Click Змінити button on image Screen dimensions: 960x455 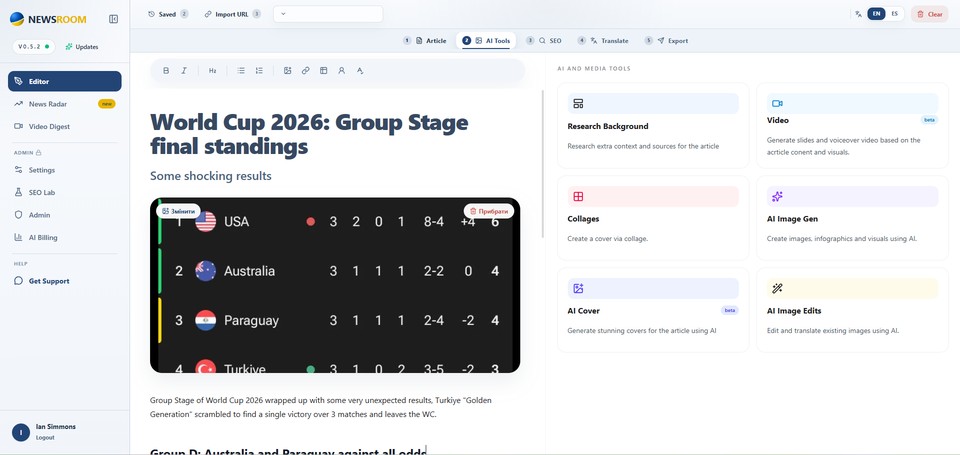[x=179, y=211]
